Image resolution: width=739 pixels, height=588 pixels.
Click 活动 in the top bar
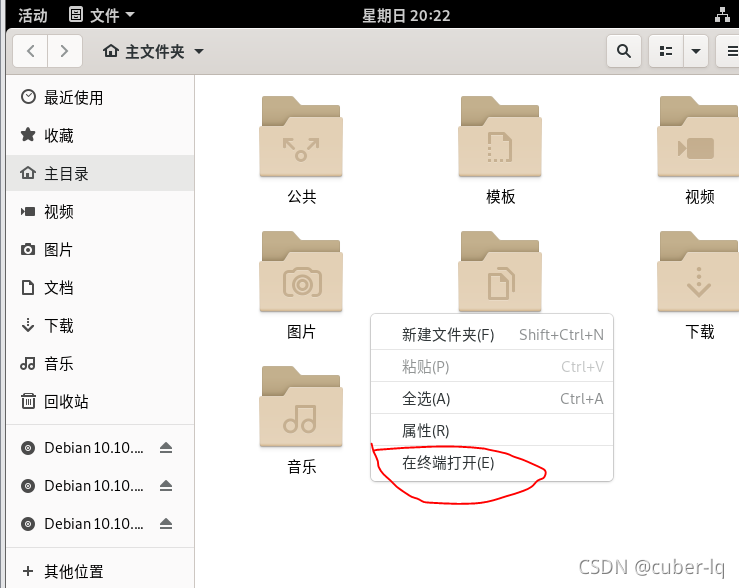click(33, 15)
